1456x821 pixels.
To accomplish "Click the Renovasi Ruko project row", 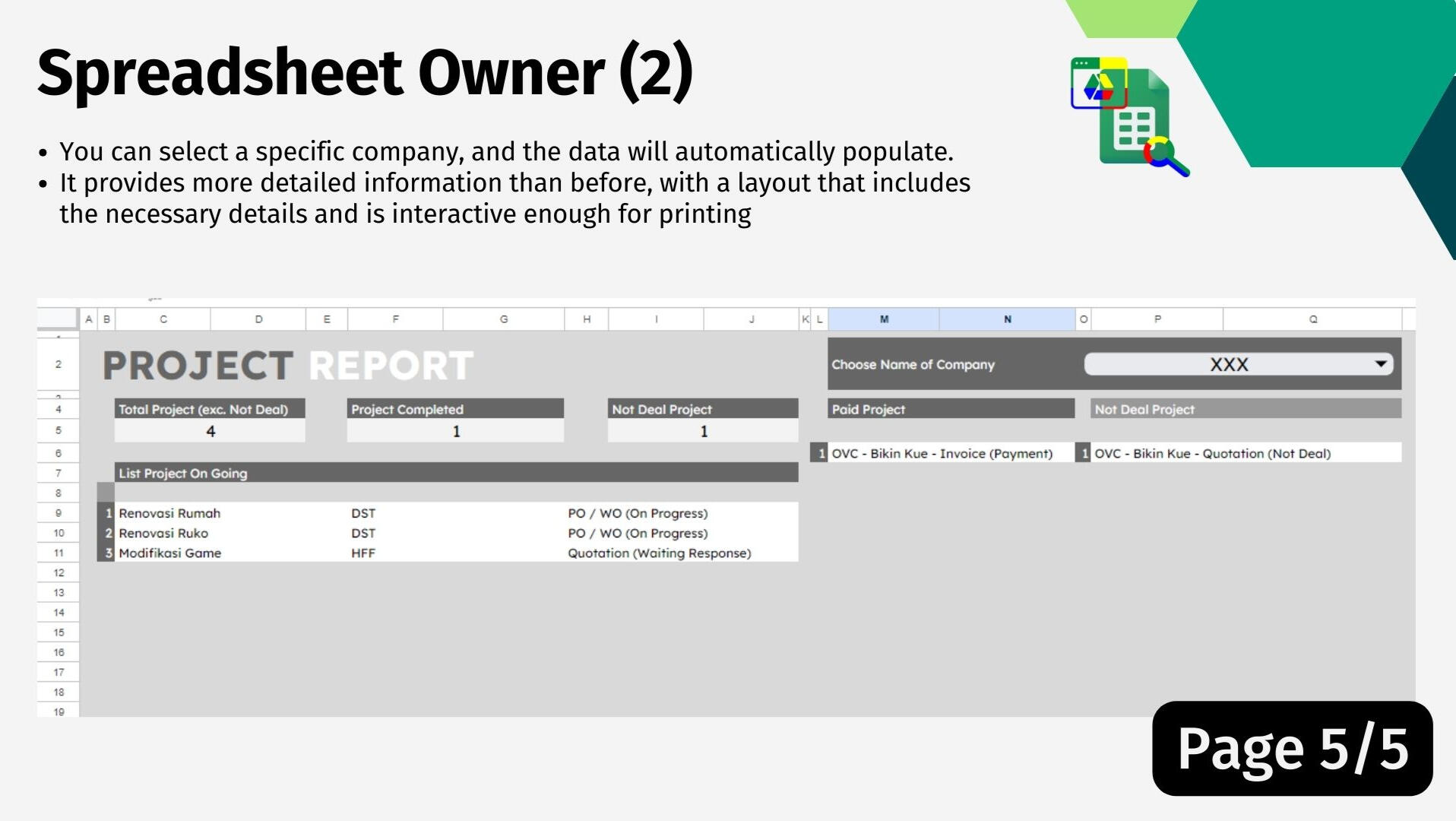I will click(448, 533).
